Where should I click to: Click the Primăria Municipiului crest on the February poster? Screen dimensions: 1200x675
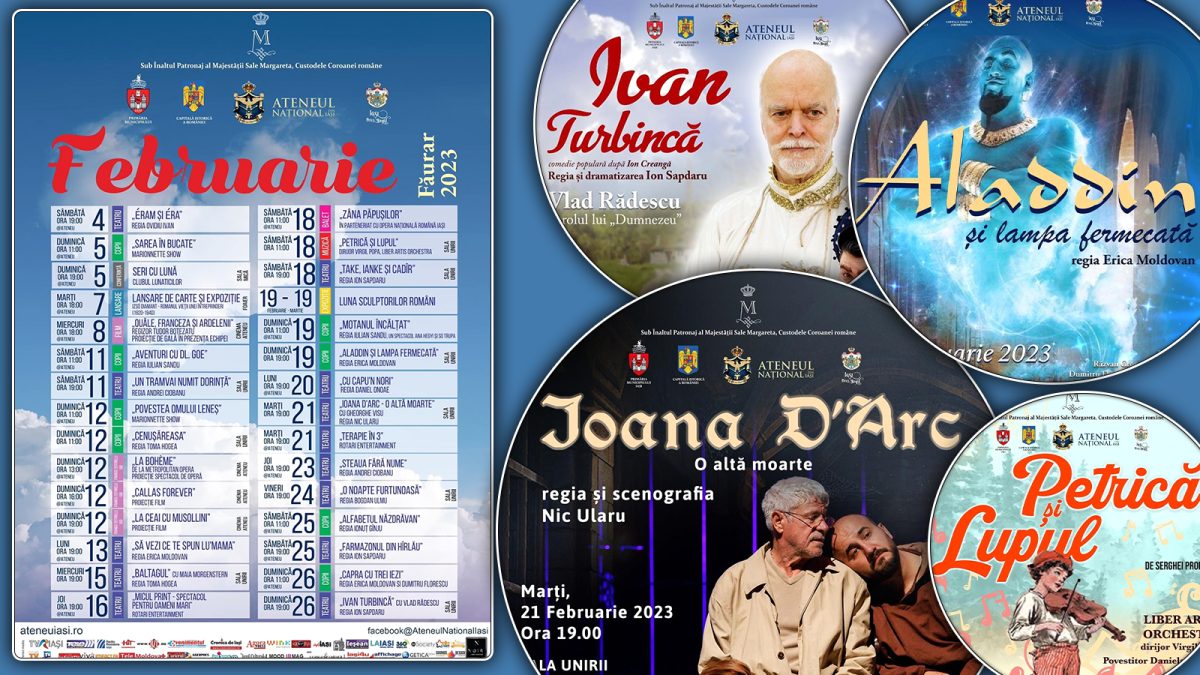[138, 98]
